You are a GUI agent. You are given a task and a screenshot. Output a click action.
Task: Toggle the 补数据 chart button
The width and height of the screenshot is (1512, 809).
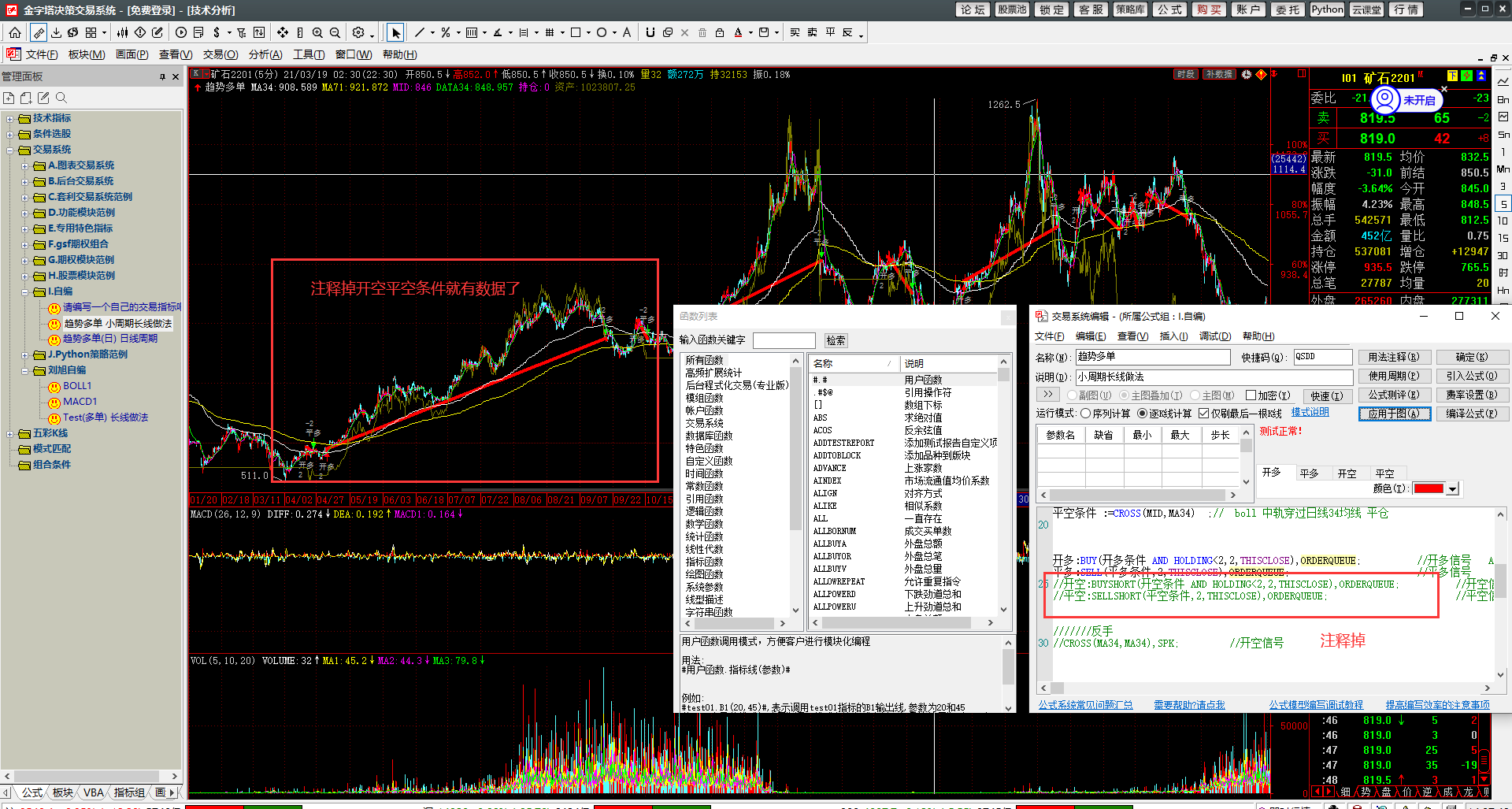(x=1218, y=74)
